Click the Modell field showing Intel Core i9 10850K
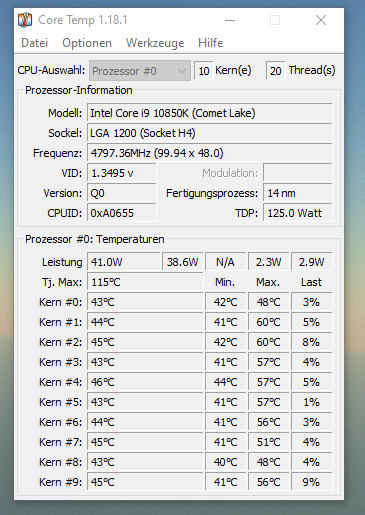 click(210, 113)
